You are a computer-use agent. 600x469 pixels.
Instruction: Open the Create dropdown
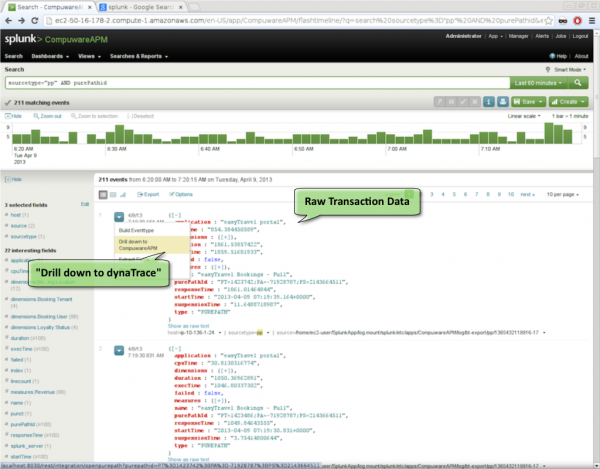(x=568, y=102)
